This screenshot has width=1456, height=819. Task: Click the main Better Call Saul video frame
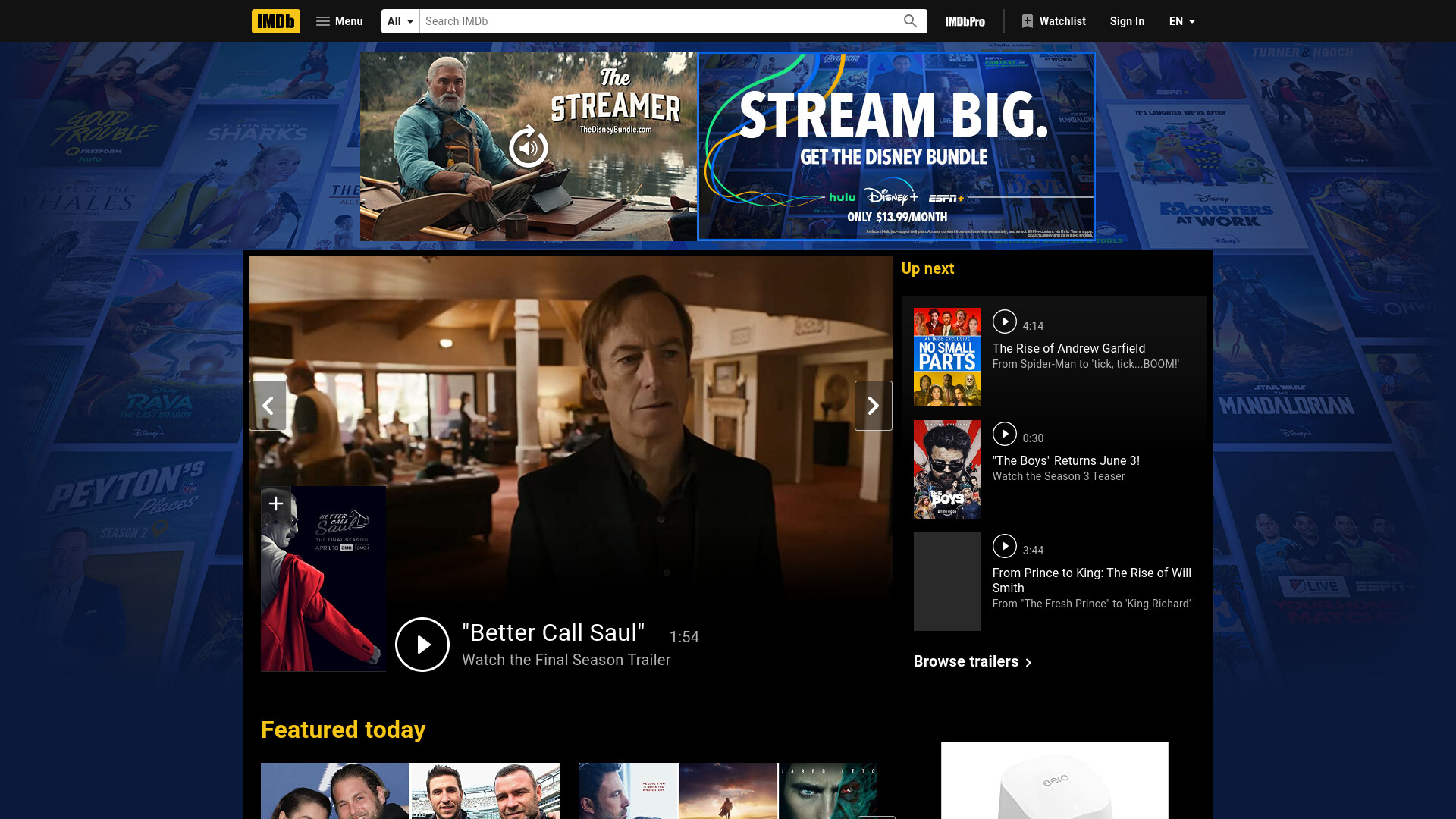570,438
